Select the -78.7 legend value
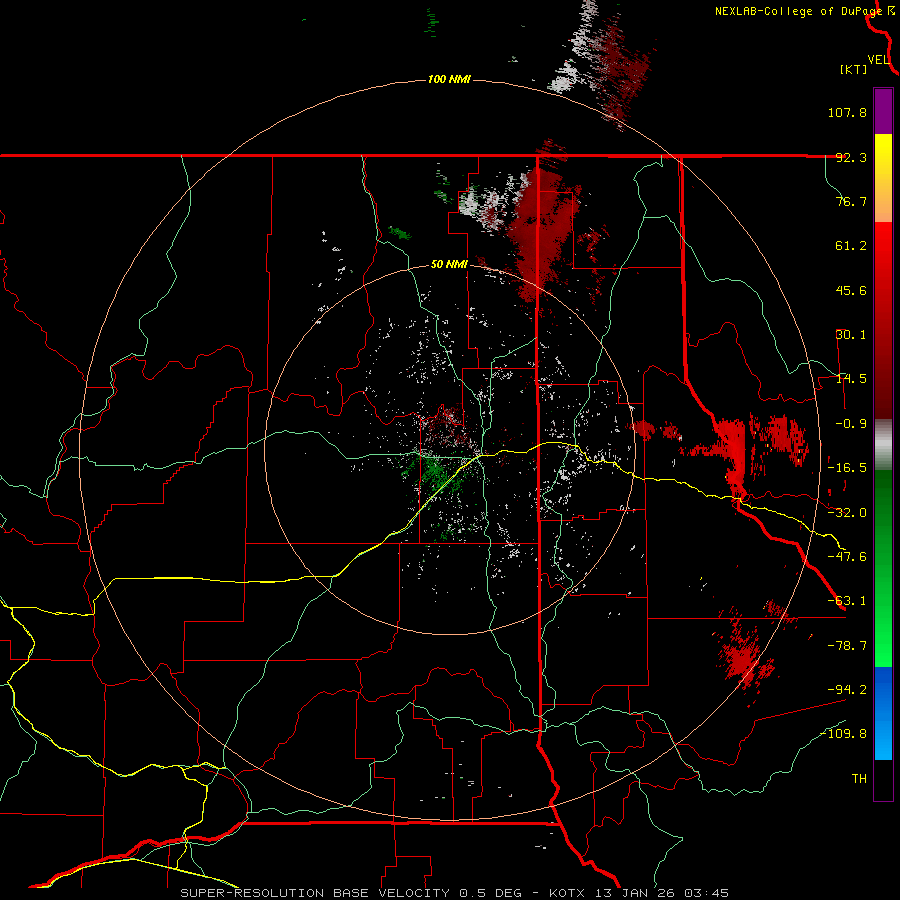 [847, 646]
